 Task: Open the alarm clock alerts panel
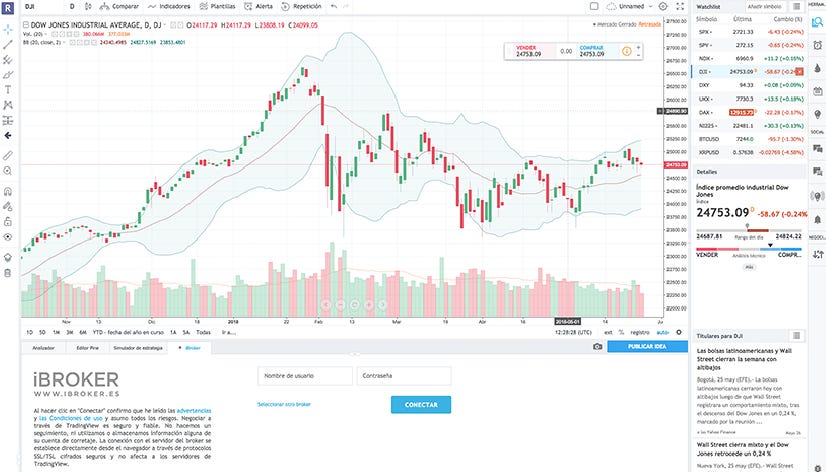point(818,45)
